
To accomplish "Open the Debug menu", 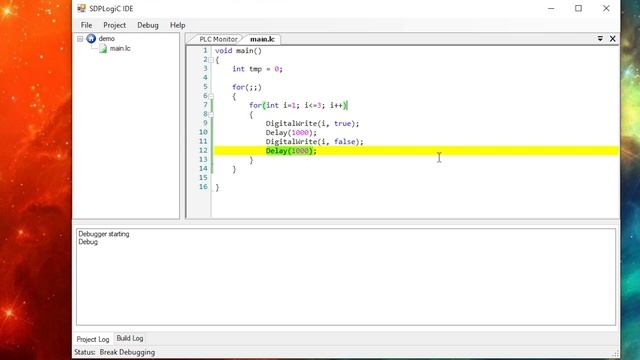I will pyautogui.click(x=148, y=25).
